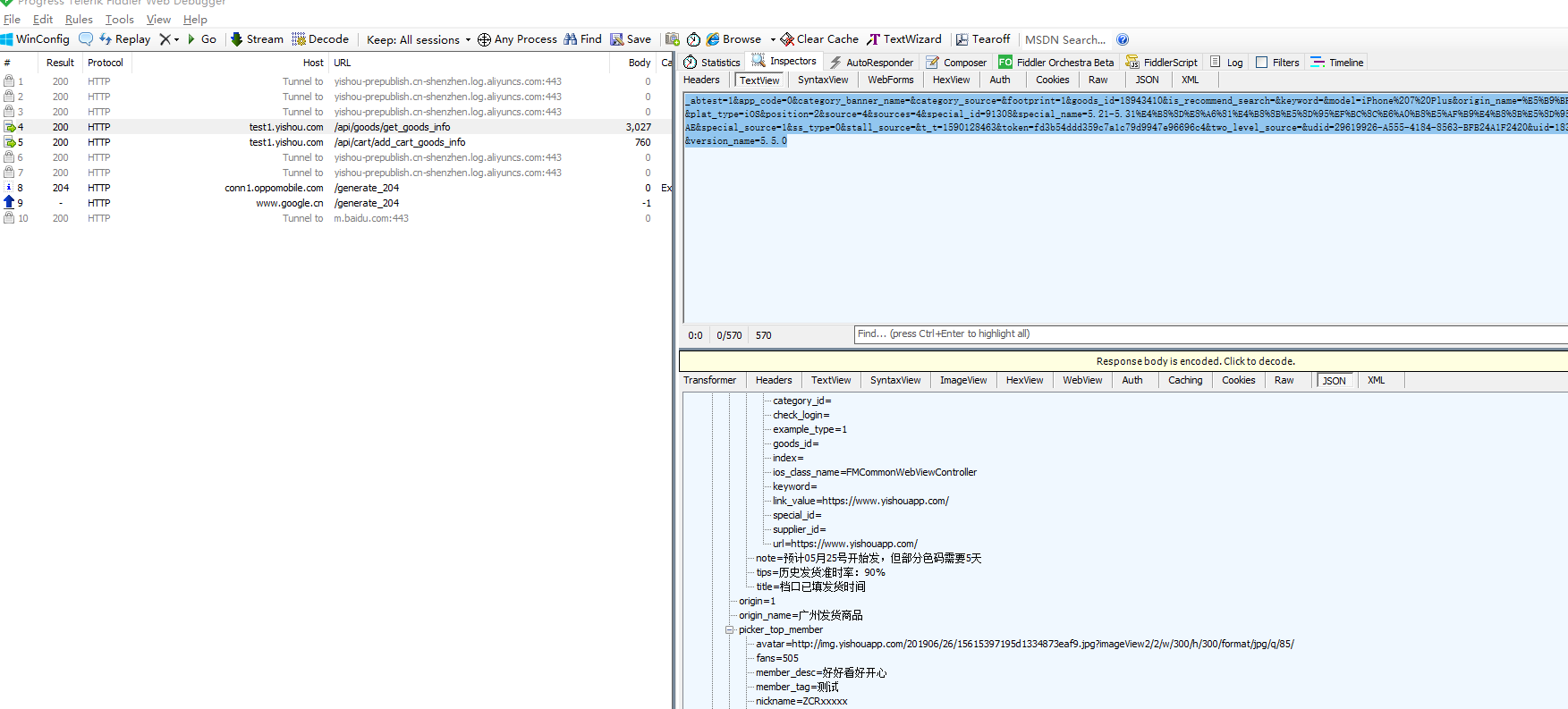This screenshot has width=1568, height=709.
Task: Open the TextWizard tool
Action: [904, 39]
